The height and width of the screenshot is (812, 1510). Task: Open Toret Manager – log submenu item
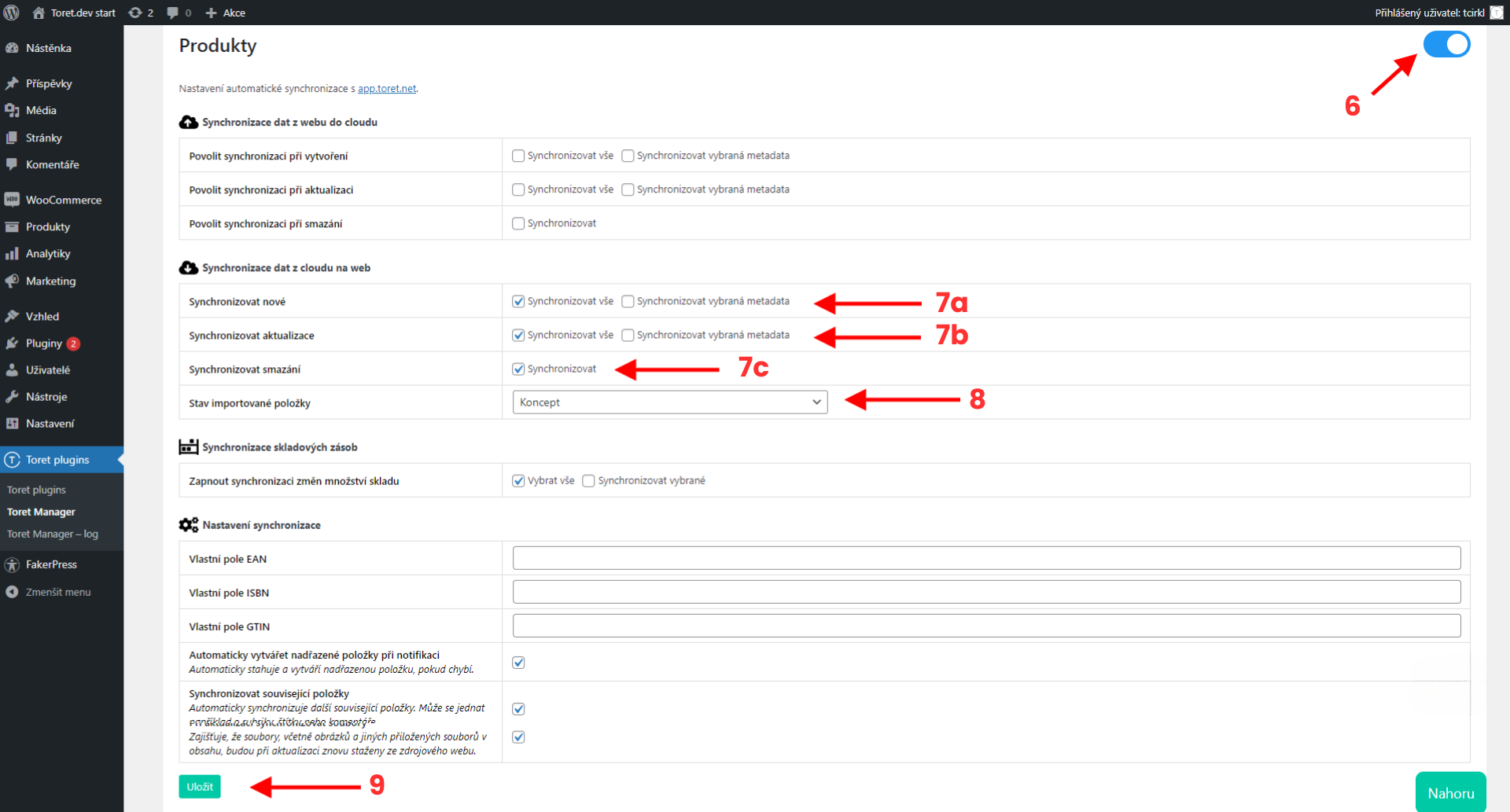[53, 534]
